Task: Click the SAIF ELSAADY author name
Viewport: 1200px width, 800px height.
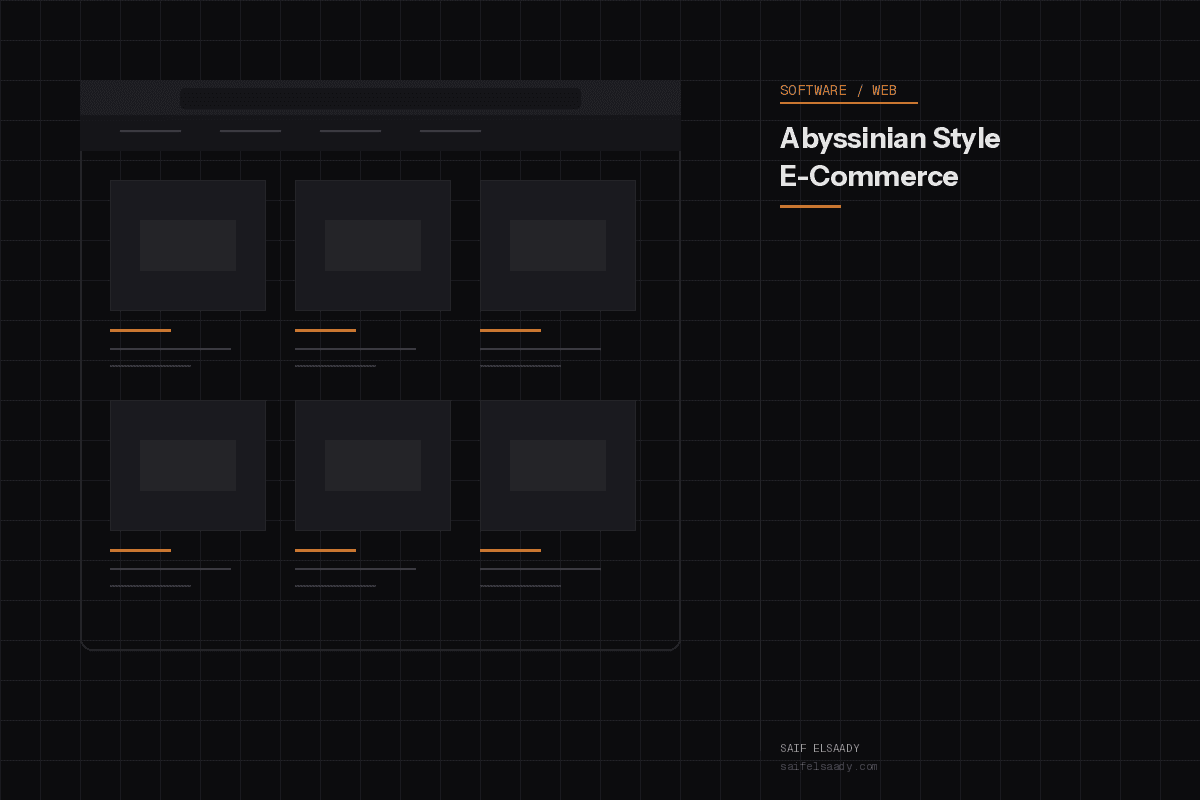Action: point(820,747)
